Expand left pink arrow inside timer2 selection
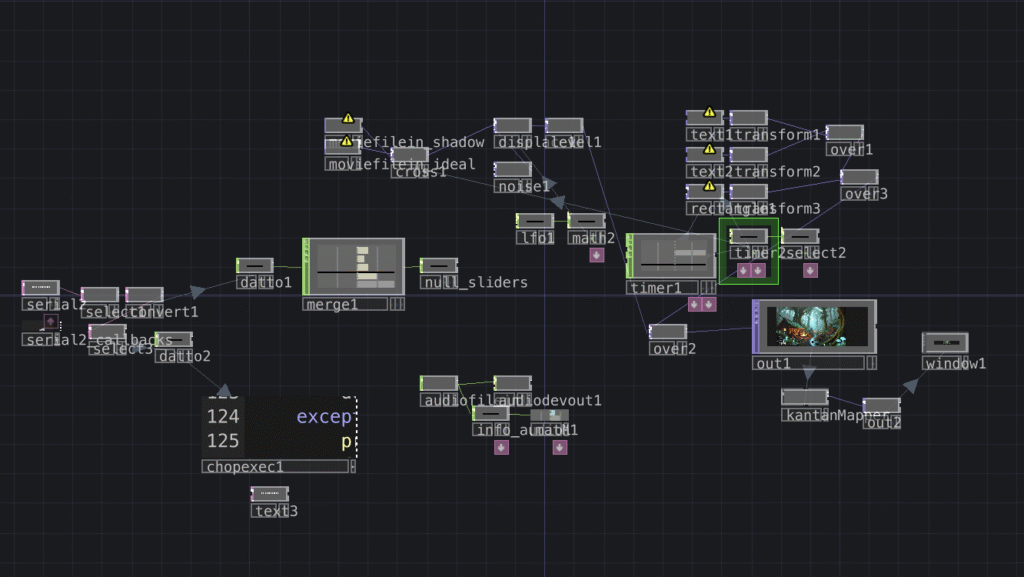 tap(743, 270)
